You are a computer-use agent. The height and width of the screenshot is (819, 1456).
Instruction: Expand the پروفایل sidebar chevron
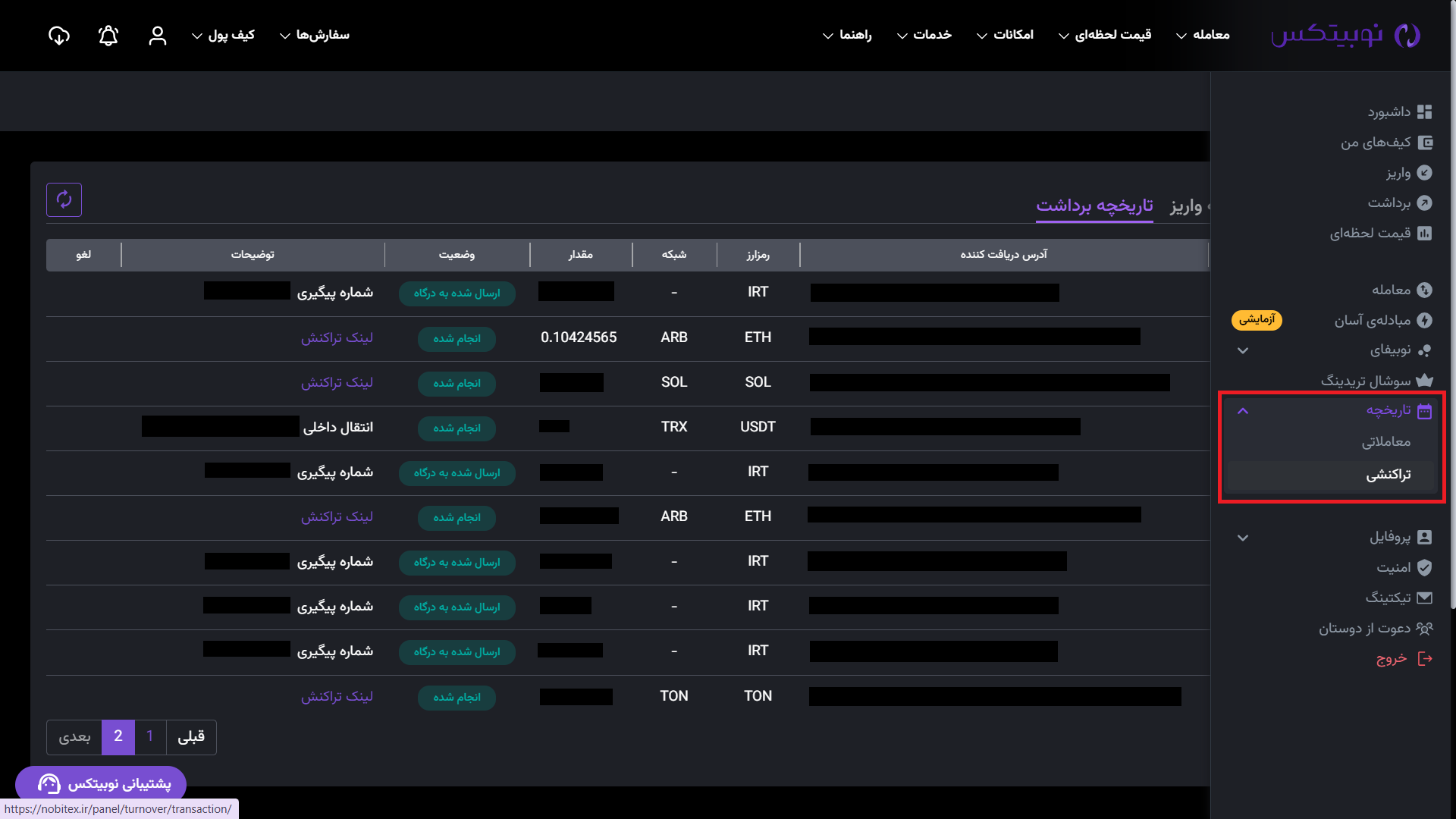tap(1242, 538)
